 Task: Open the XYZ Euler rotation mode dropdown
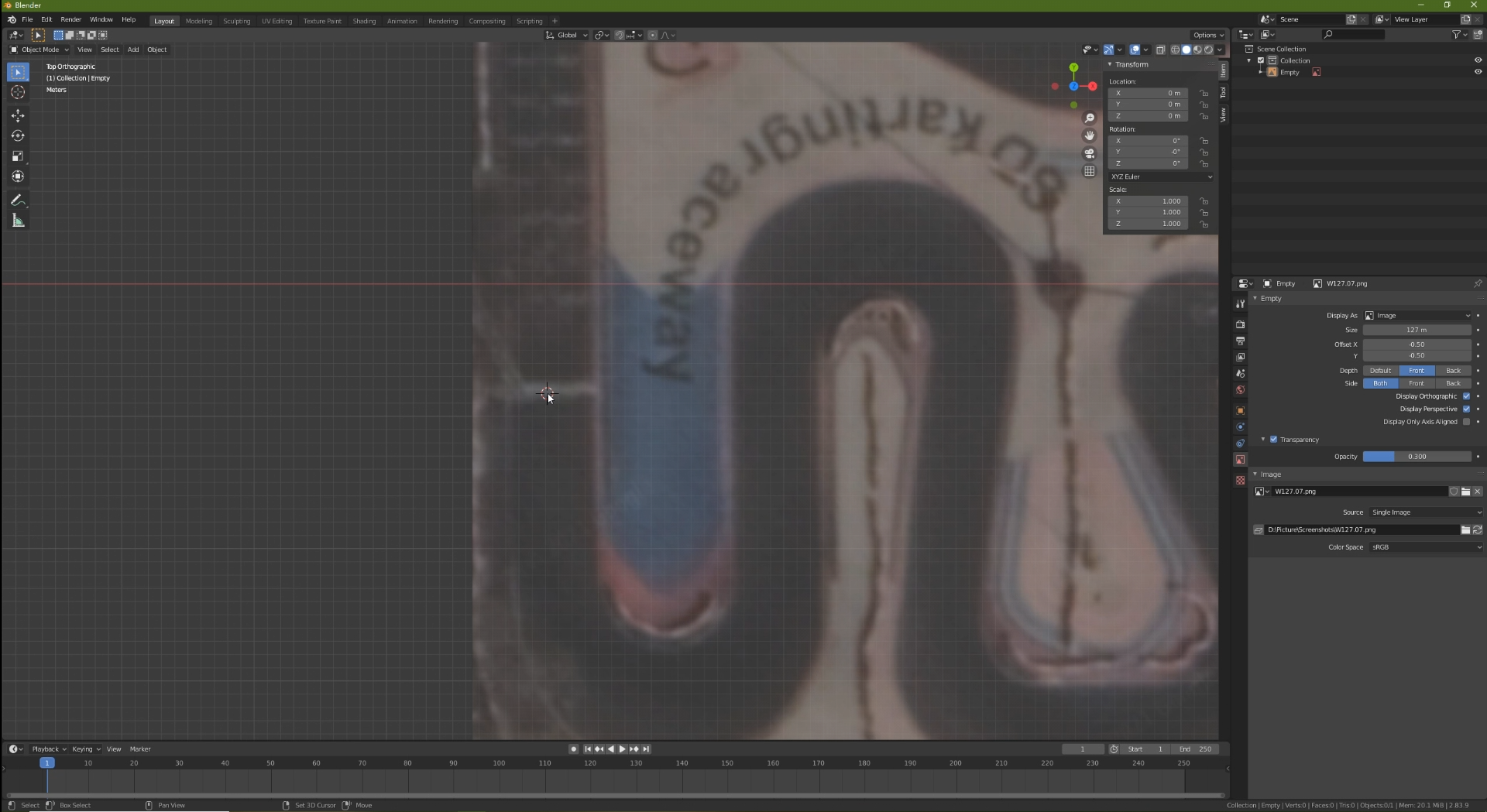1161,176
